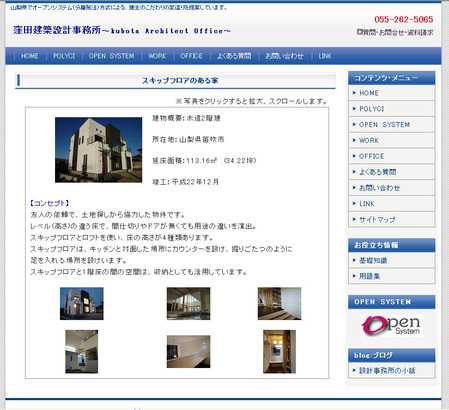449x410 pixels.
Task: Go to WORK in the contents sidebar menu
Action: click(392, 140)
